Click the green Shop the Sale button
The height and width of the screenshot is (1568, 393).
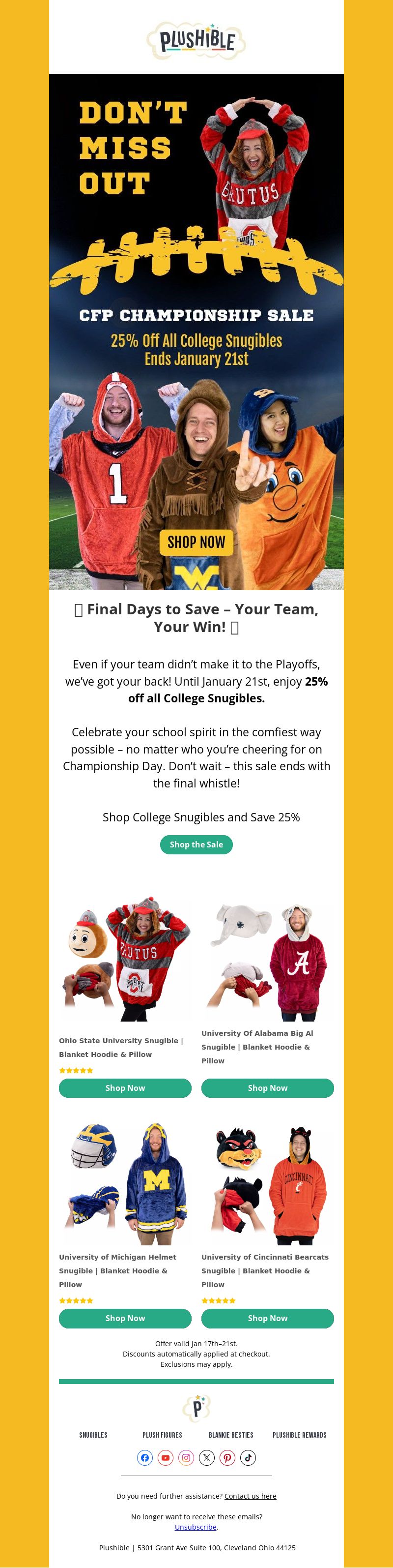(x=196, y=844)
